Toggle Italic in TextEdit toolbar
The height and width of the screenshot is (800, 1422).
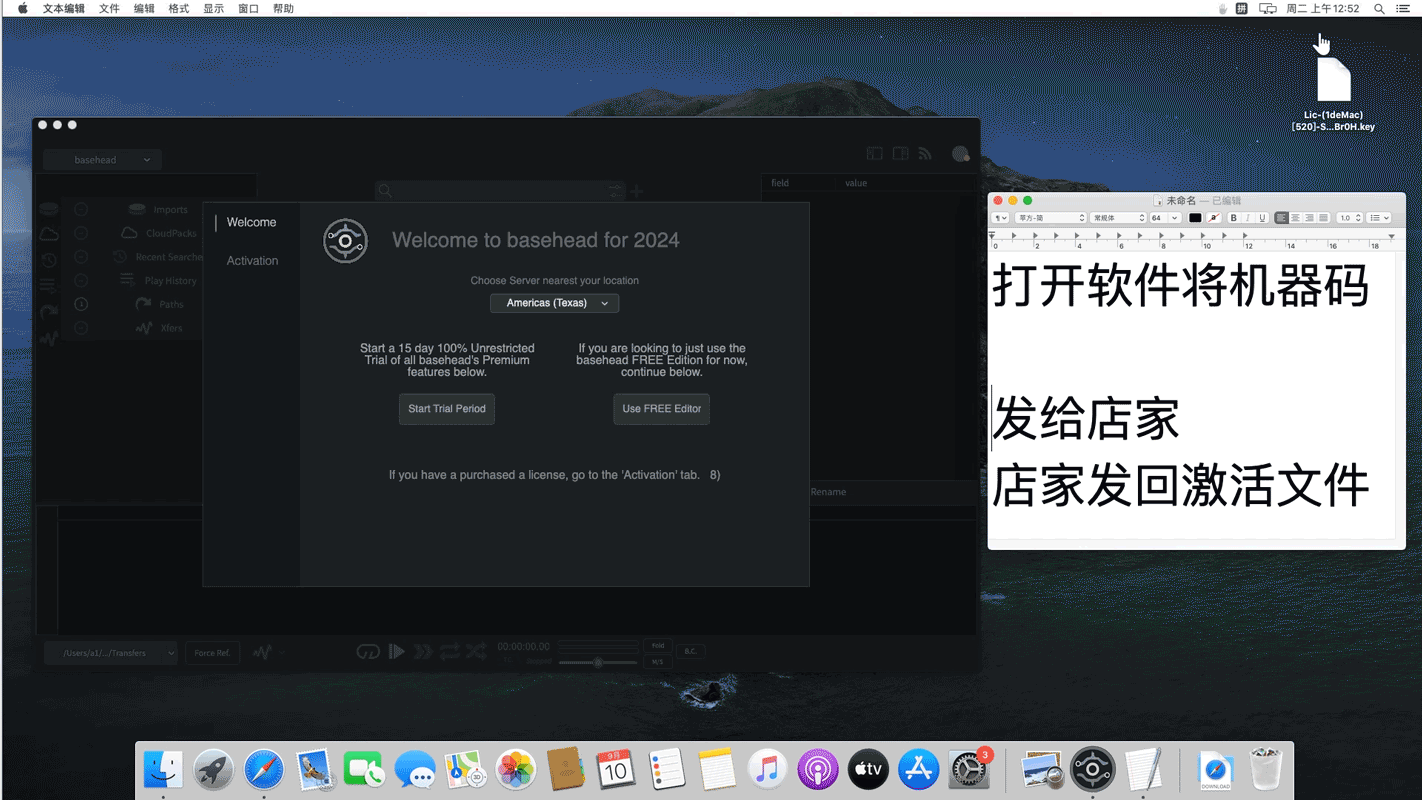(x=1247, y=218)
